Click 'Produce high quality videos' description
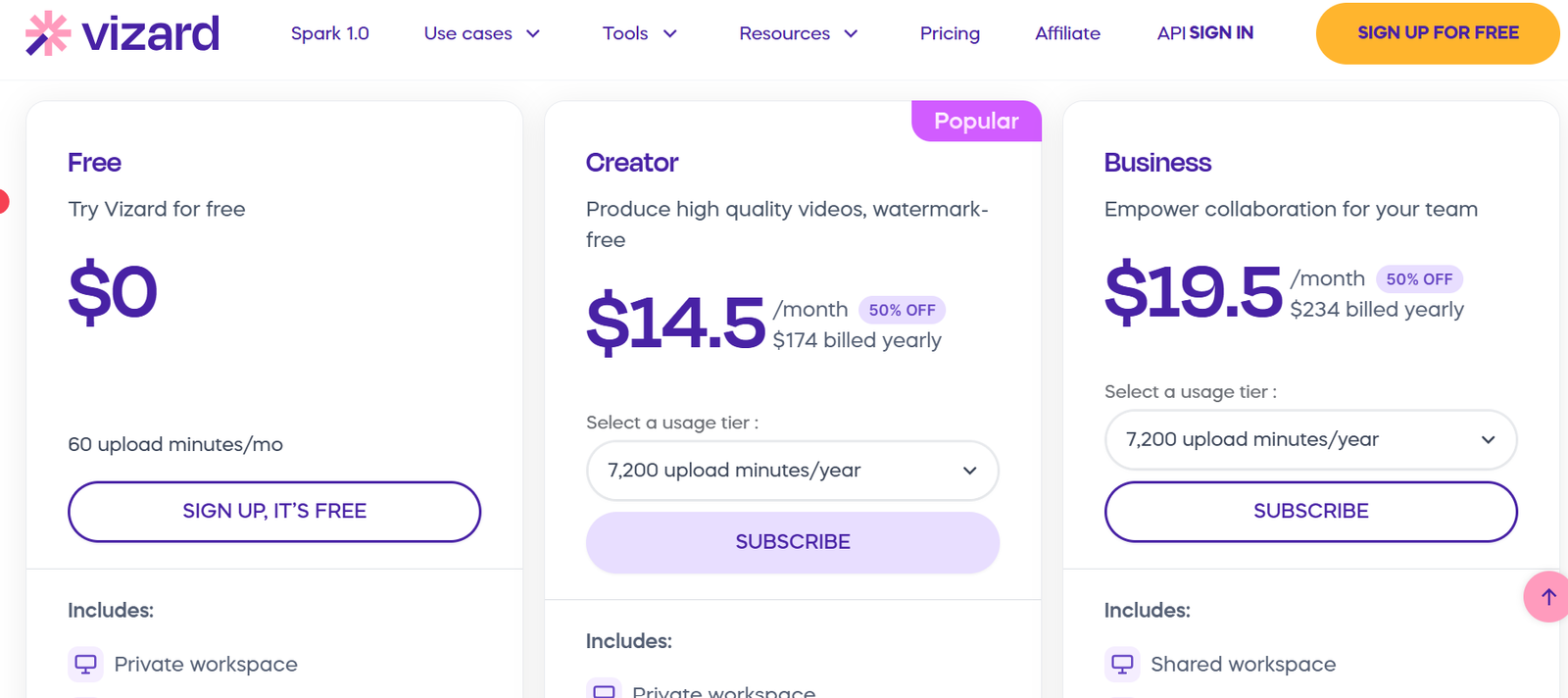 [787, 224]
